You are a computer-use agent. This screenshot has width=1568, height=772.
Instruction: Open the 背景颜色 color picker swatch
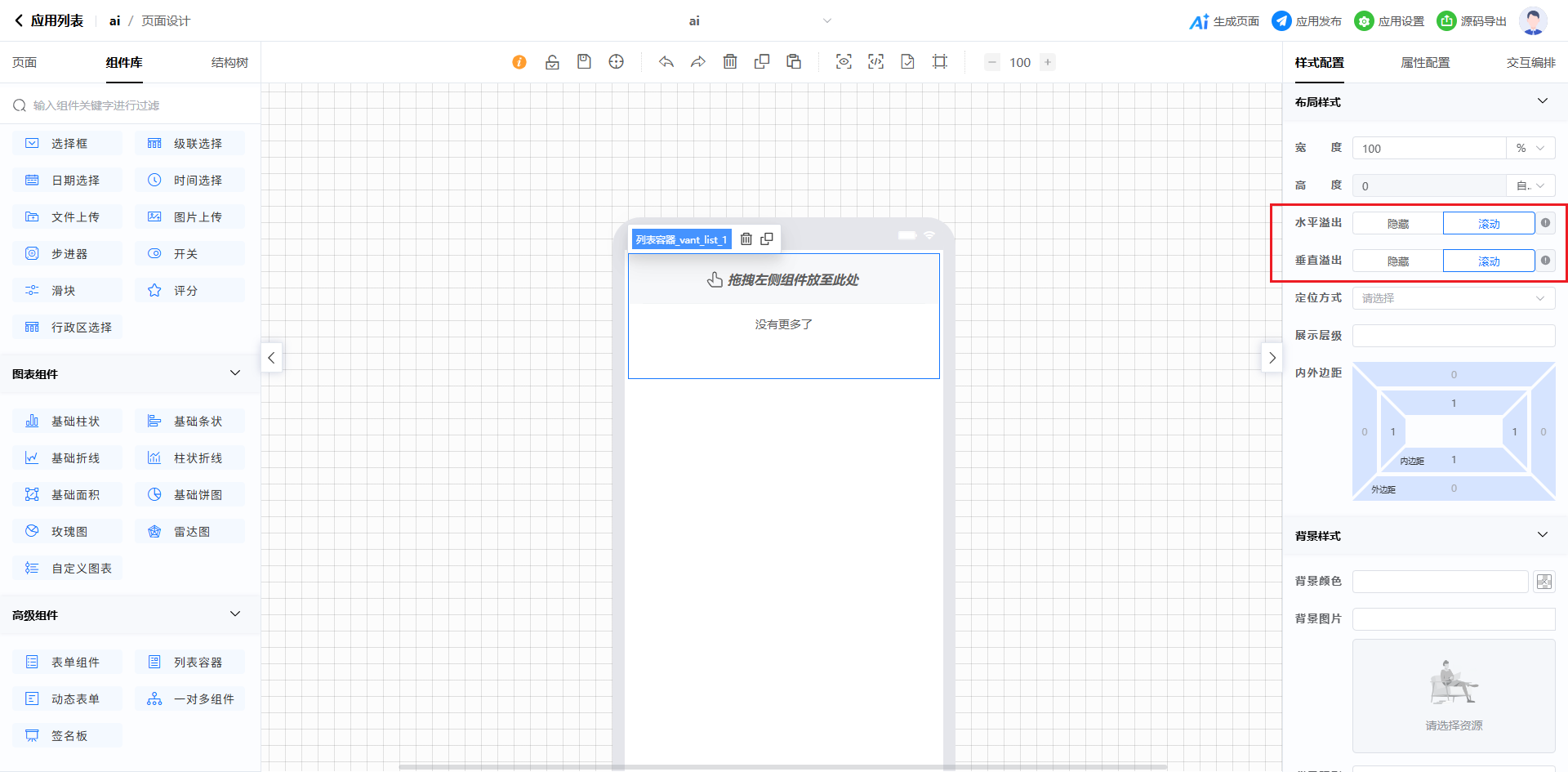[x=1543, y=582]
